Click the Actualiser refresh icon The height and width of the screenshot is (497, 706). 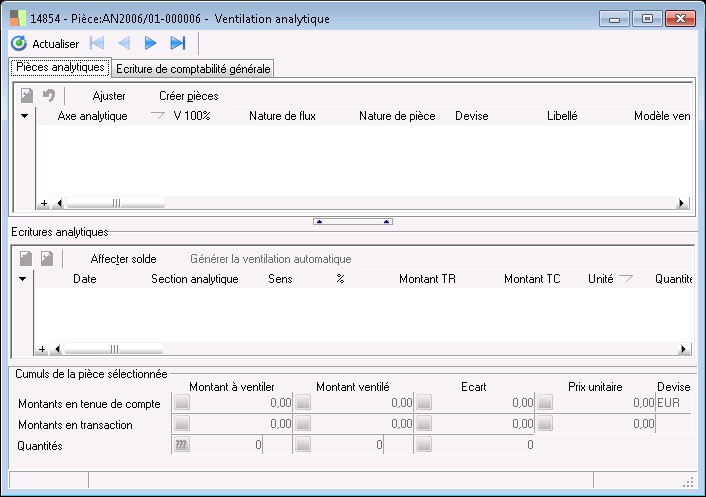click(x=19, y=43)
